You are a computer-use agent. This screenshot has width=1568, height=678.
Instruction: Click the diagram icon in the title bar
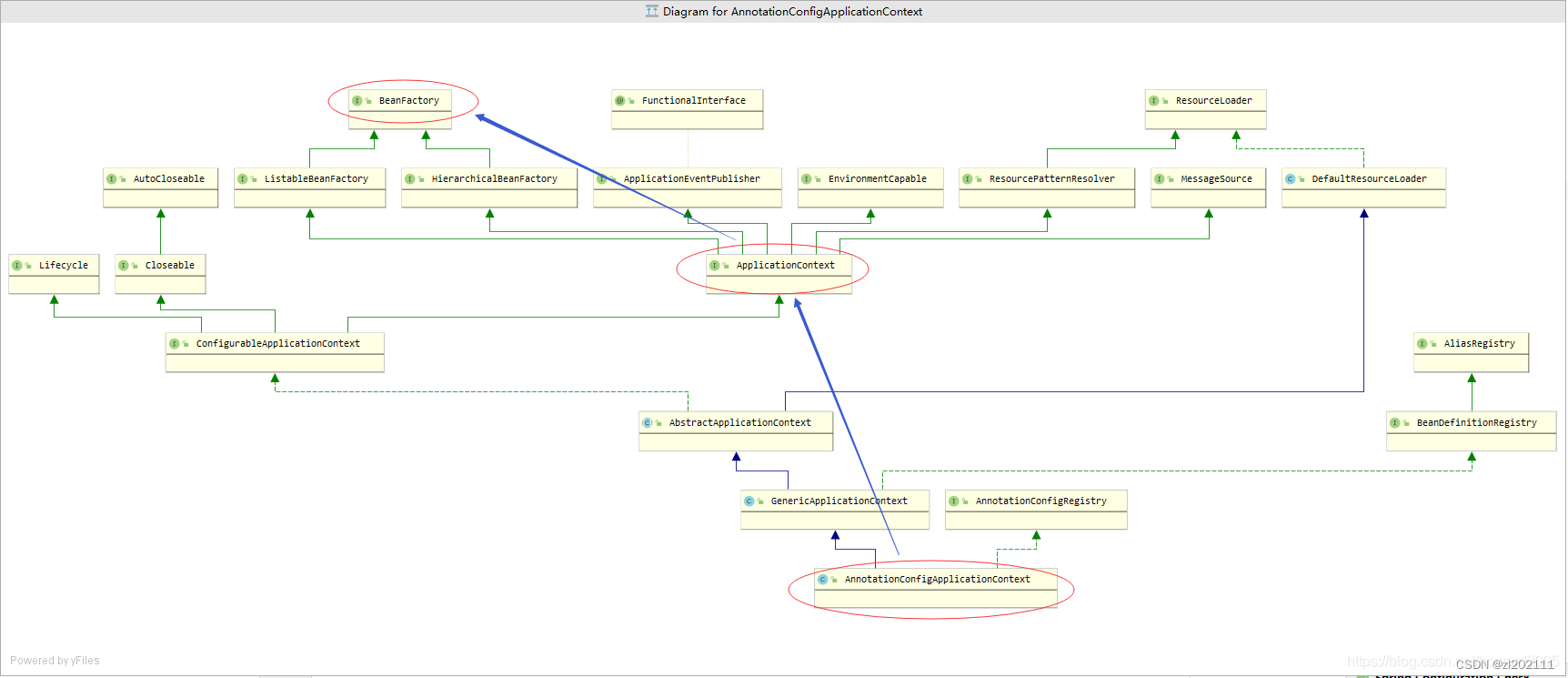tap(652, 11)
